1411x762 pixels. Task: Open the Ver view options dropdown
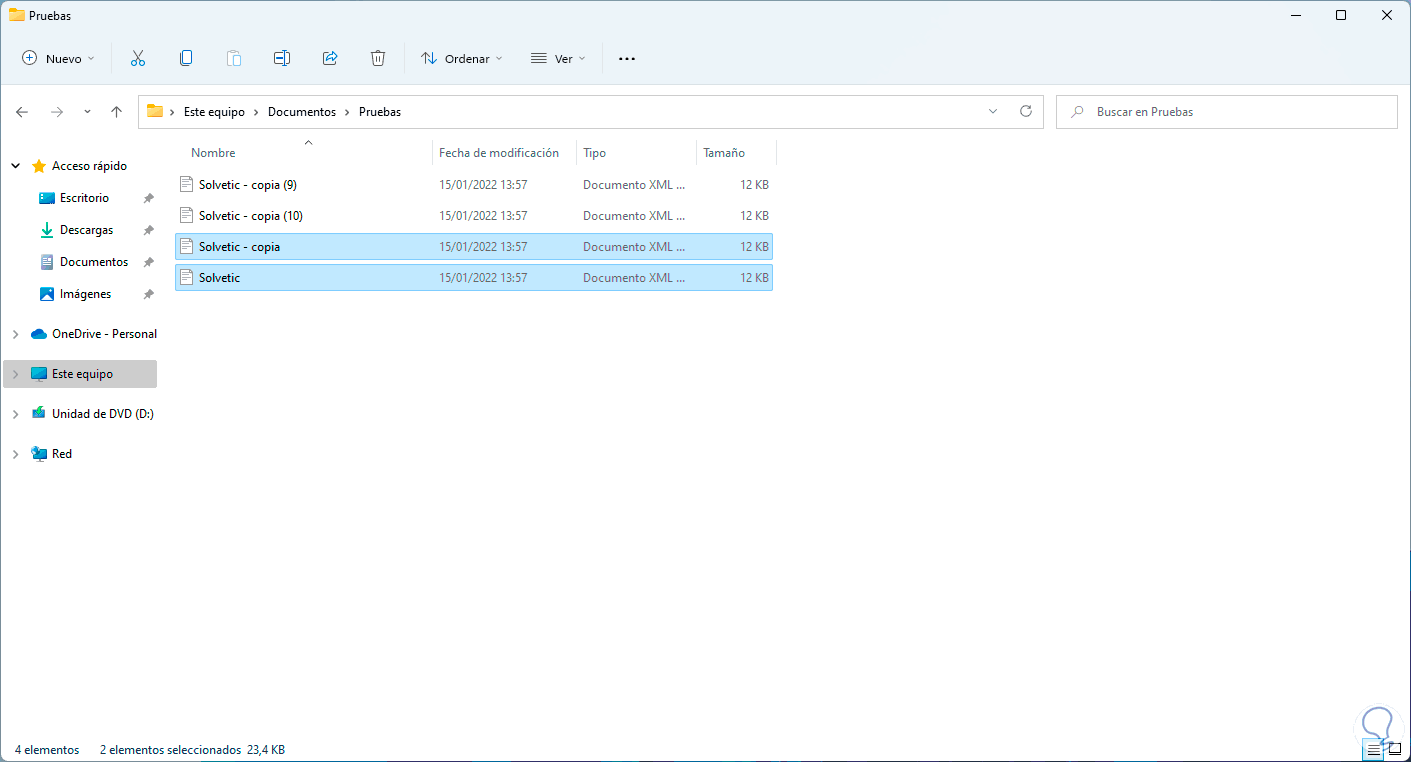click(x=557, y=59)
